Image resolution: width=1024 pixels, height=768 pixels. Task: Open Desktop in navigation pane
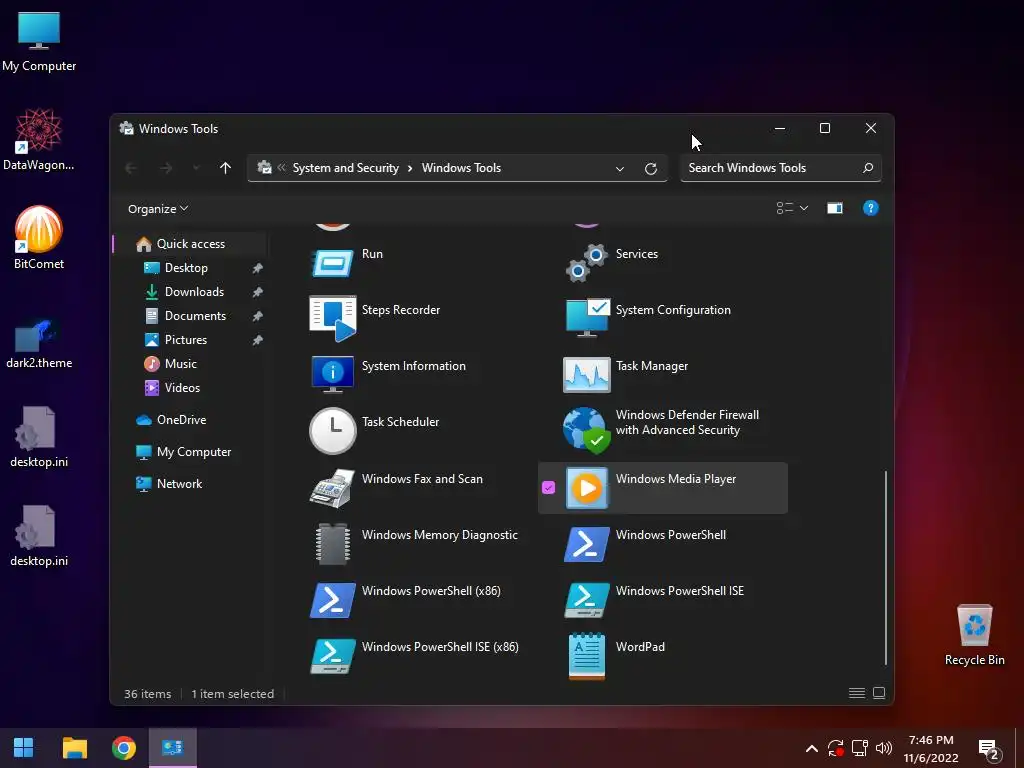pyautogui.click(x=186, y=268)
